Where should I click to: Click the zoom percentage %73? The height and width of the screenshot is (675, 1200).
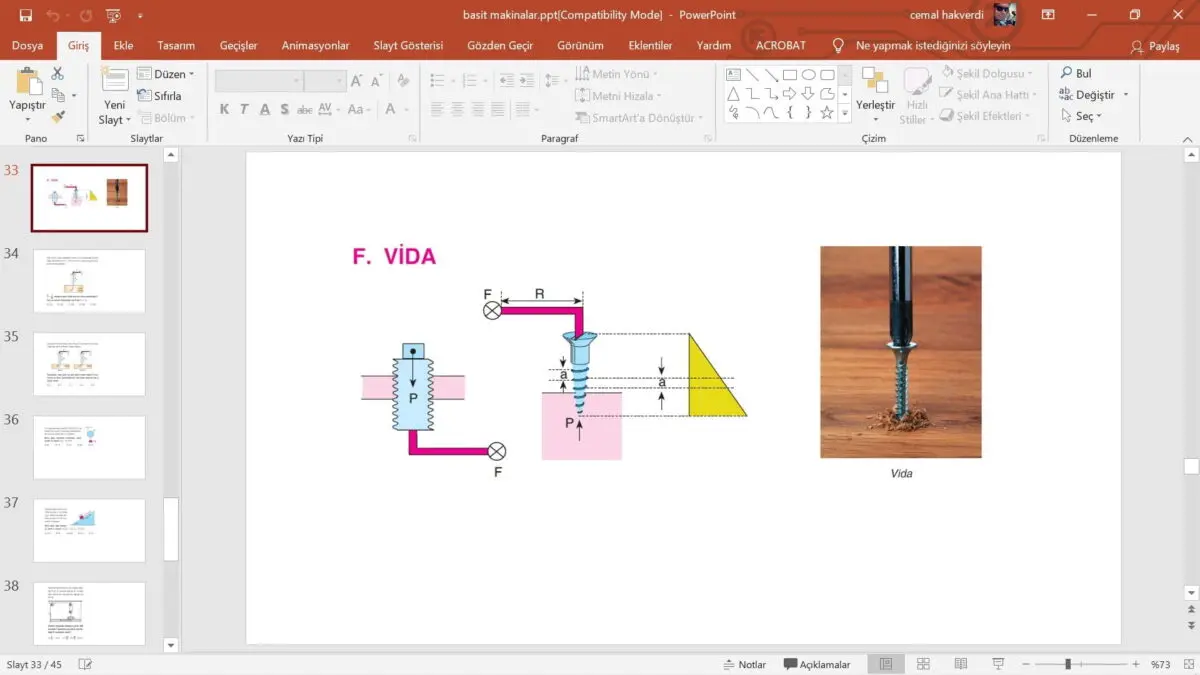point(1160,664)
